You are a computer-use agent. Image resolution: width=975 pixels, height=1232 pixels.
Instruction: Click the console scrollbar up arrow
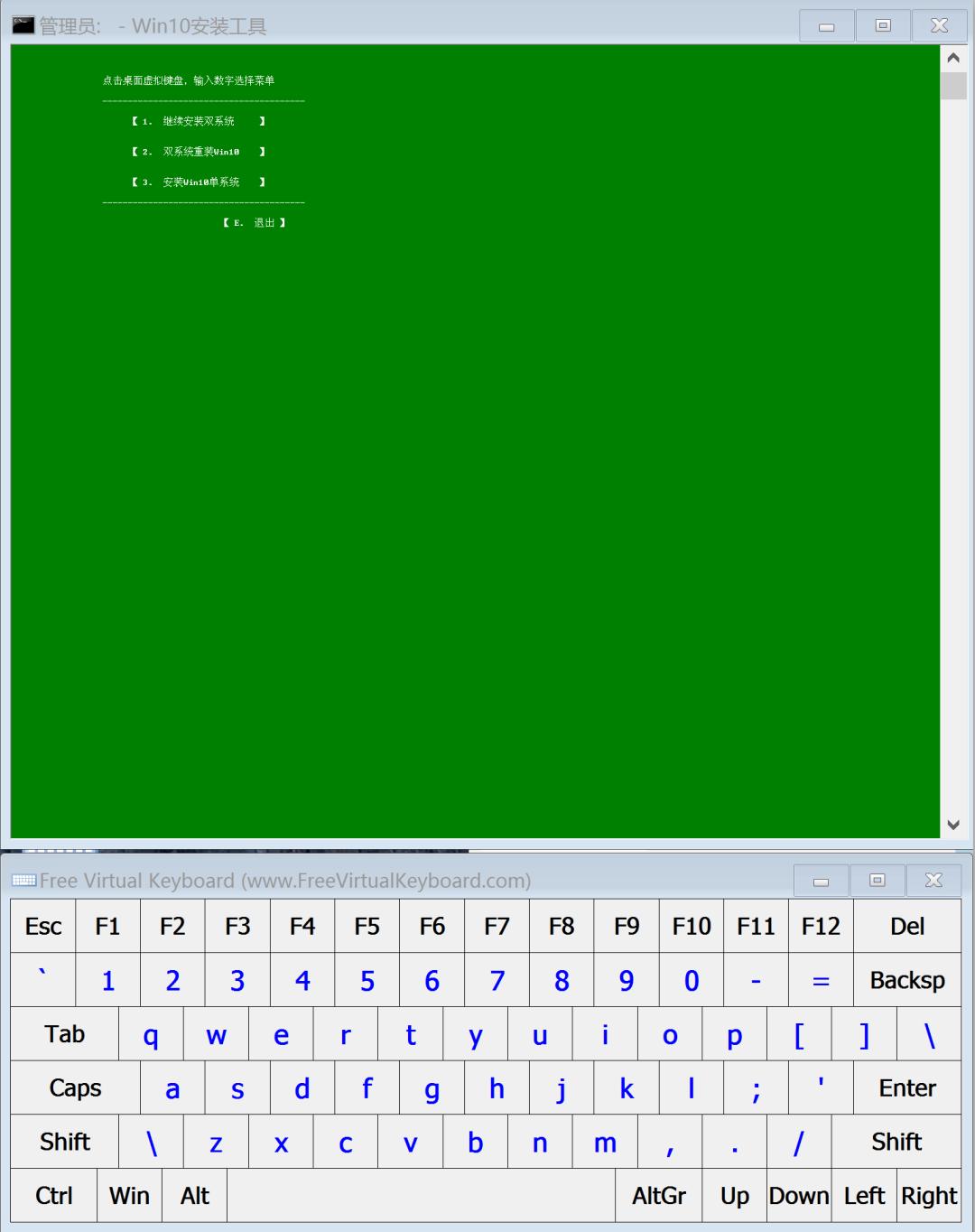pos(953,57)
